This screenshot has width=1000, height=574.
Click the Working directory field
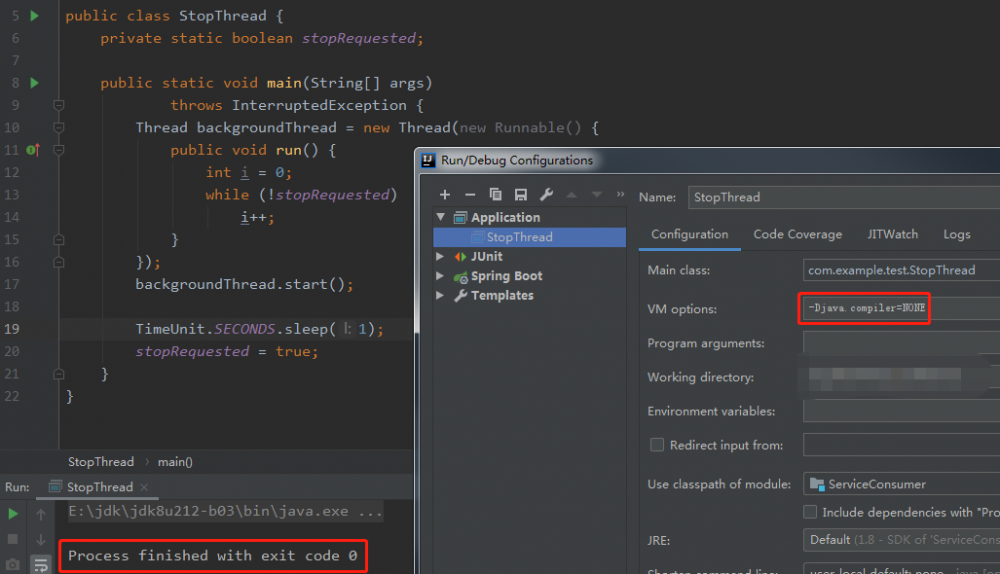click(x=901, y=377)
